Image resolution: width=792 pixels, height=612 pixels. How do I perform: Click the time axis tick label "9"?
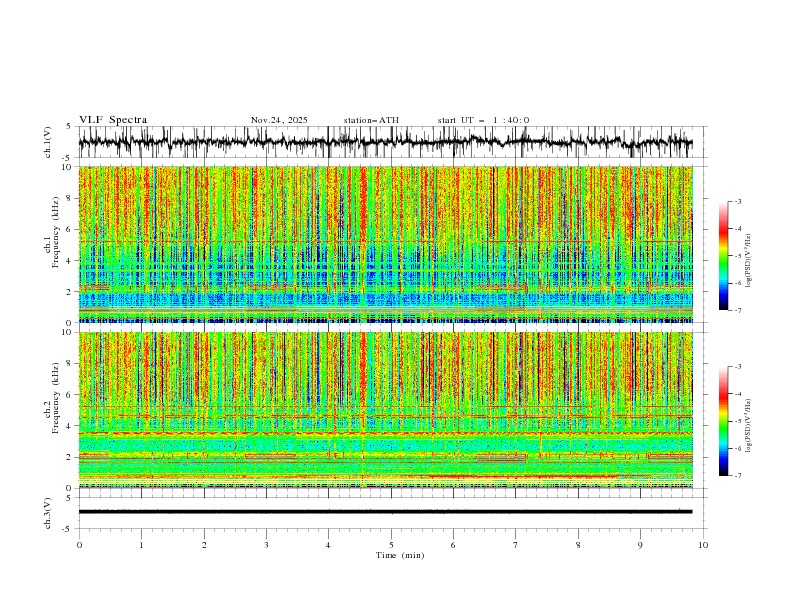tap(640, 545)
